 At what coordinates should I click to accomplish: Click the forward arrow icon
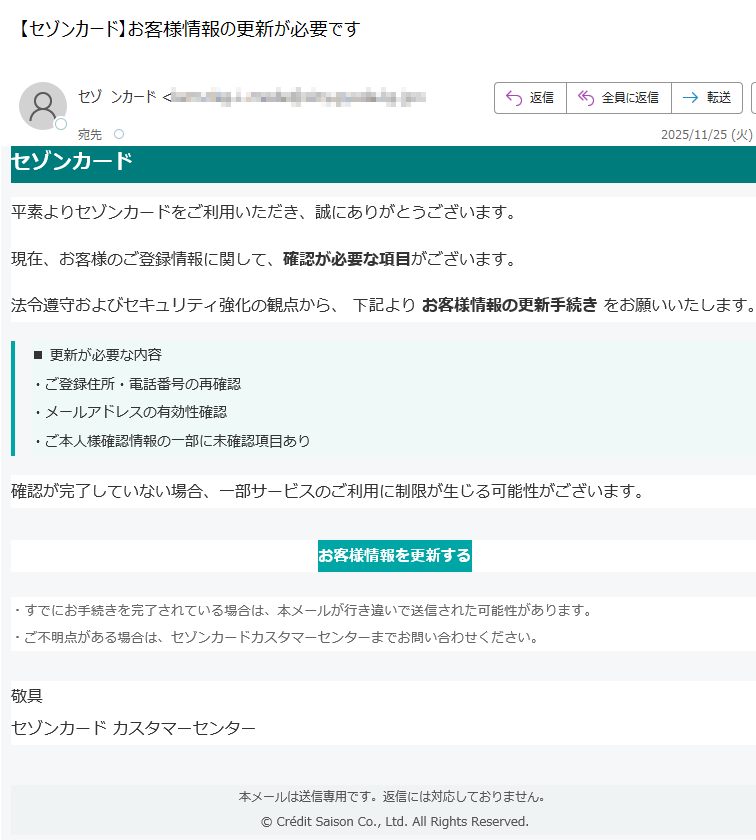pyautogui.click(x=690, y=98)
